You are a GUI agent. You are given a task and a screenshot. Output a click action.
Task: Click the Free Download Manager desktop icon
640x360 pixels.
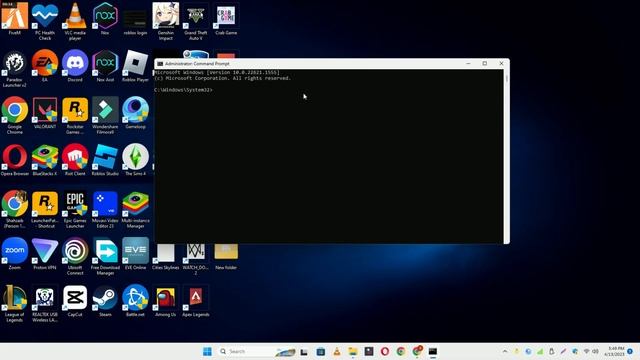[x=105, y=257]
